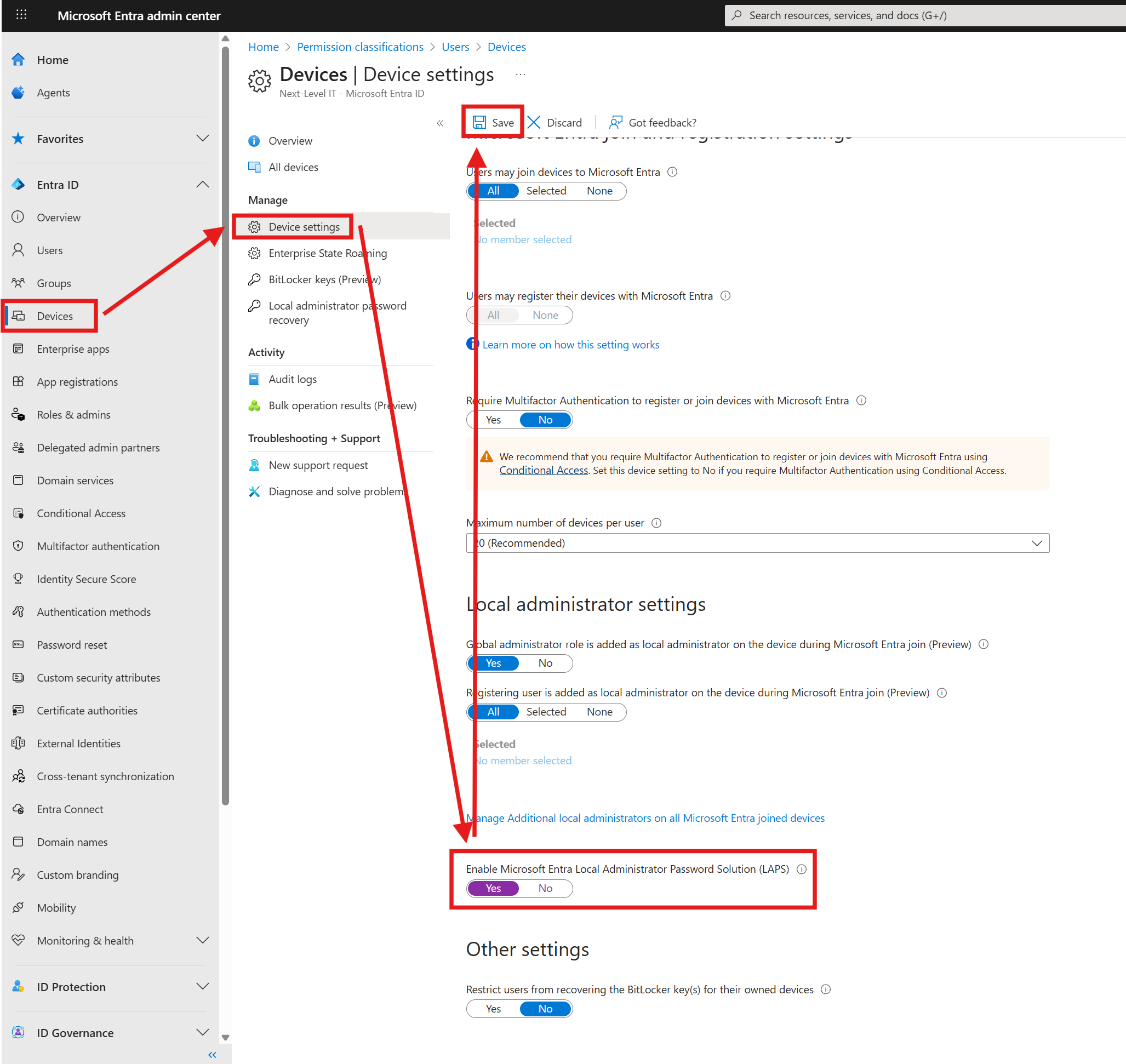Screen dimensions: 1126x1064
Task: Click the sidebar scroll-down arrow
Action: pos(225,1038)
